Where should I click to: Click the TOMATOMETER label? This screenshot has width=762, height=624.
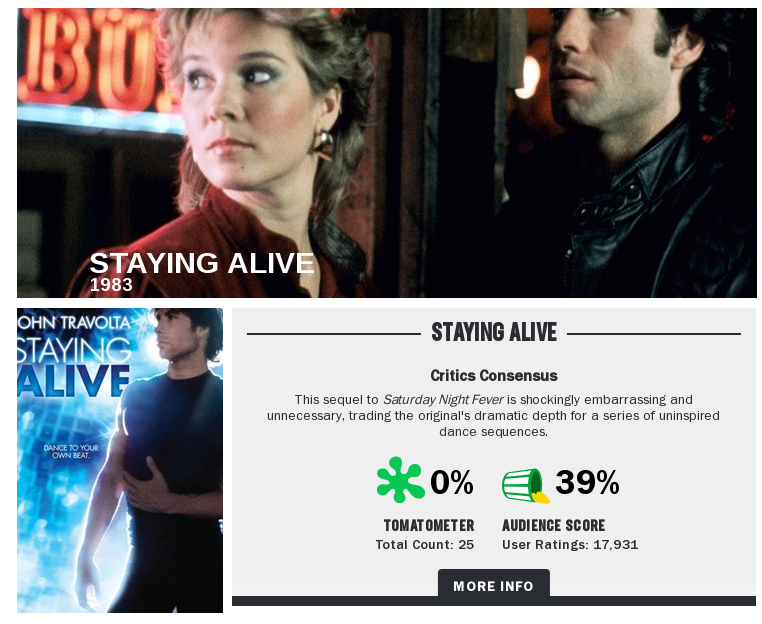429,525
